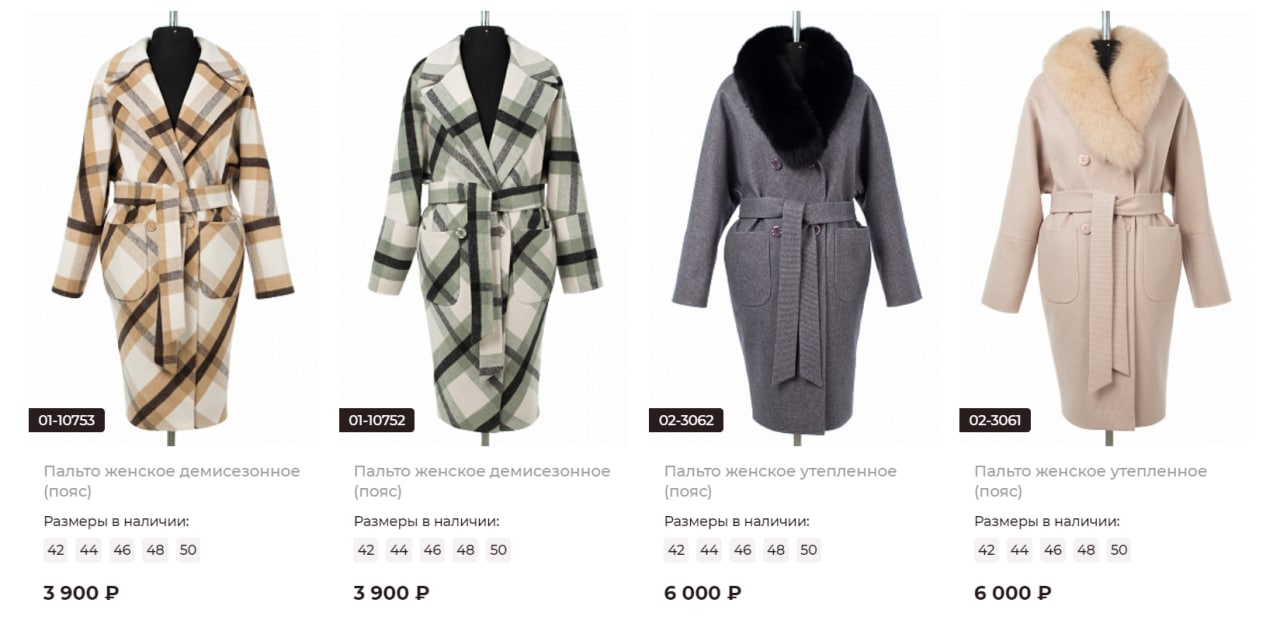Open the утепленное coat title link under coat 02-3062

[x=781, y=481]
